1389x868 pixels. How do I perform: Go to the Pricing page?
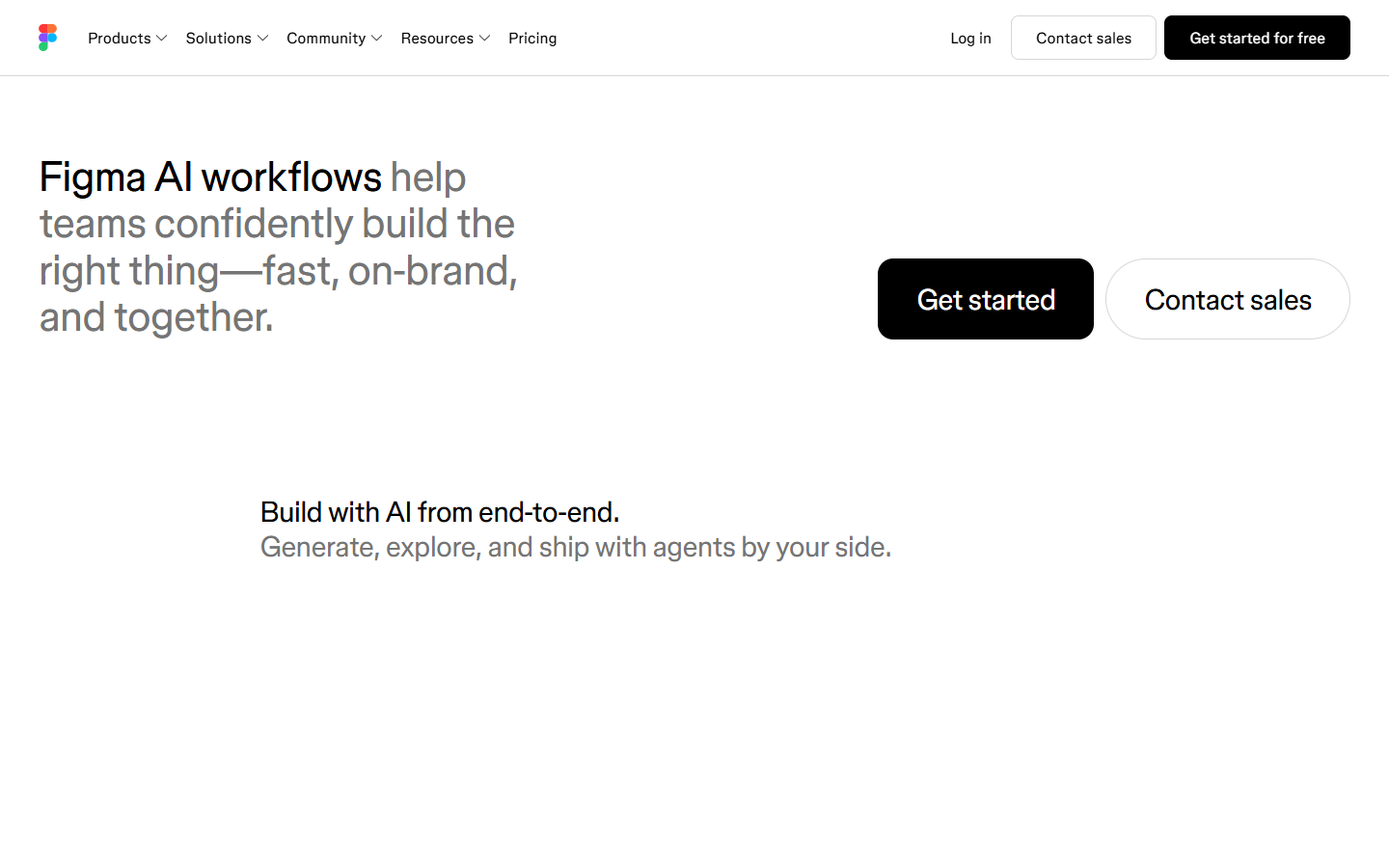point(532,39)
